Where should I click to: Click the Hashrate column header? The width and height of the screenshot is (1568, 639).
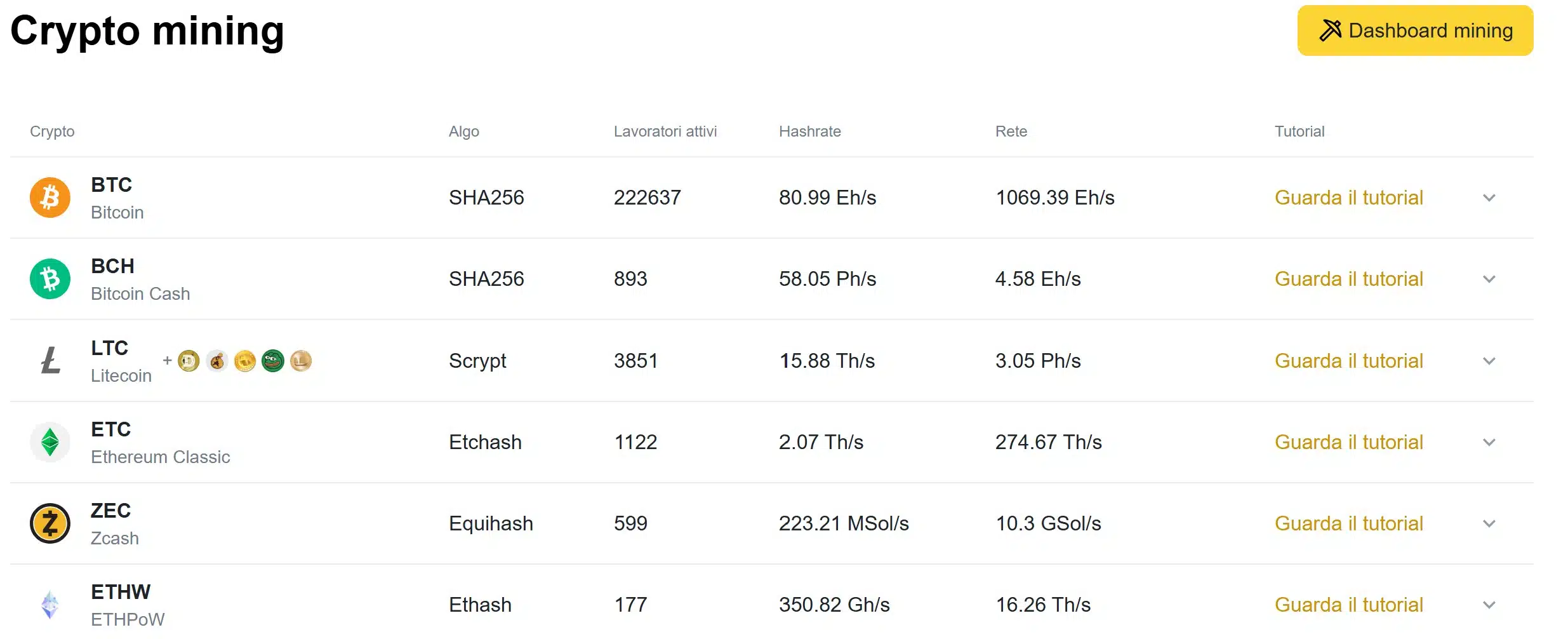tap(809, 131)
